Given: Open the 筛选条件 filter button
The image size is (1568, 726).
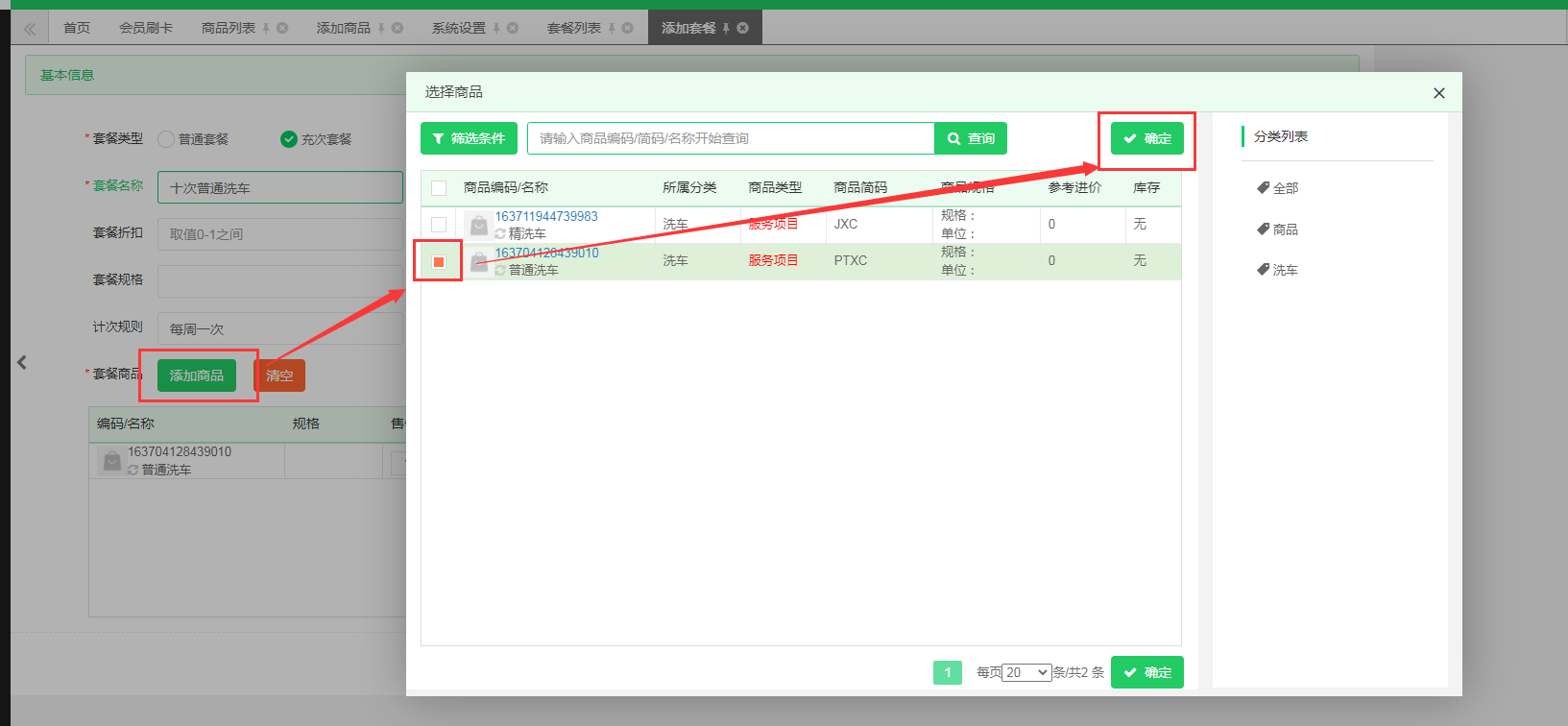Looking at the screenshot, I should tap(469, 138).
